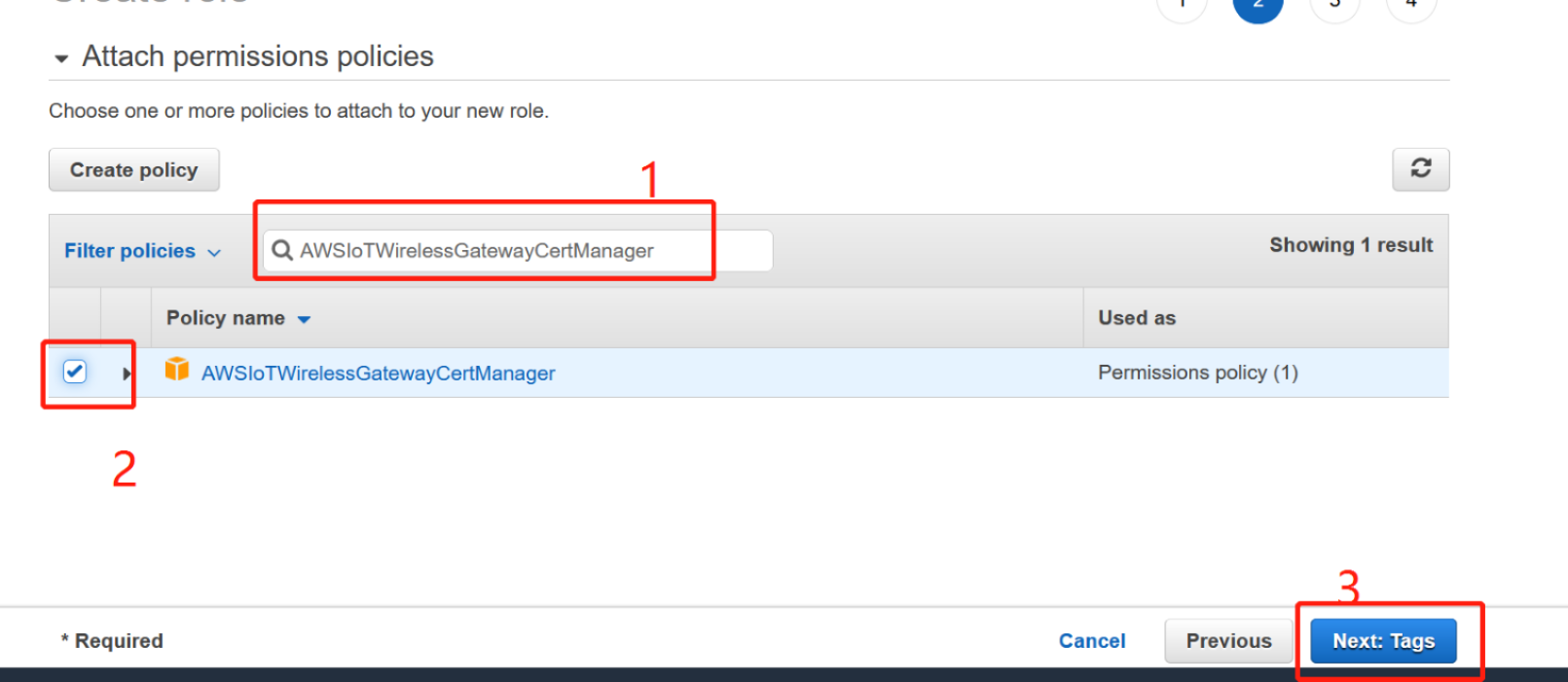The width and height of the screenshot is (1568, 682).
Task: Click the orange policy box icon
Action: 177,369
